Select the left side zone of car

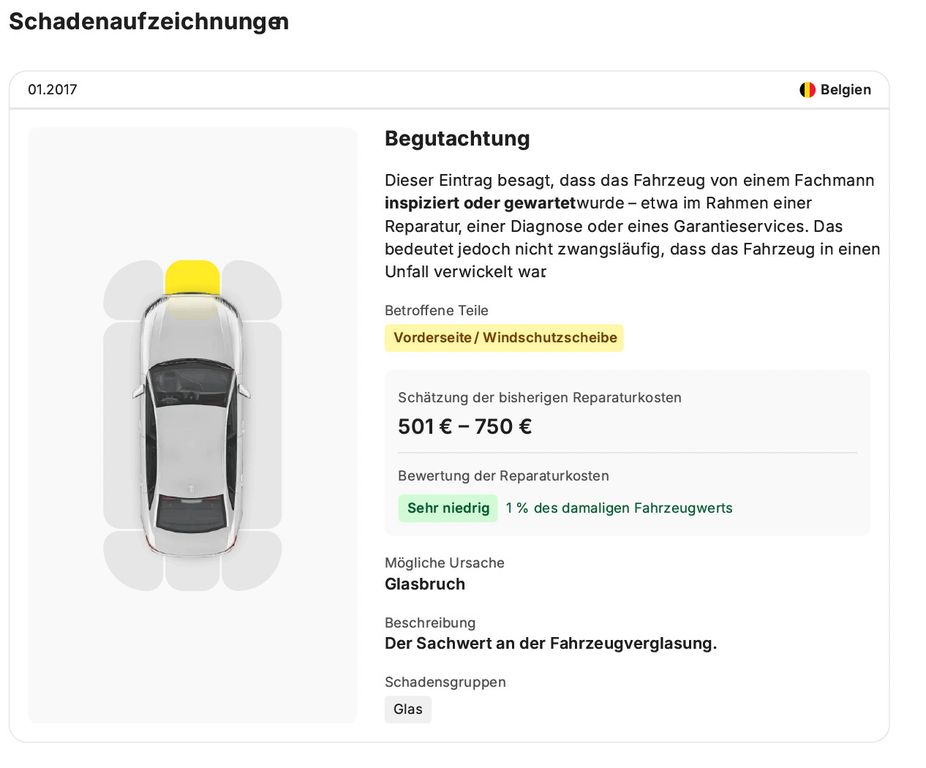click(122, 425)
